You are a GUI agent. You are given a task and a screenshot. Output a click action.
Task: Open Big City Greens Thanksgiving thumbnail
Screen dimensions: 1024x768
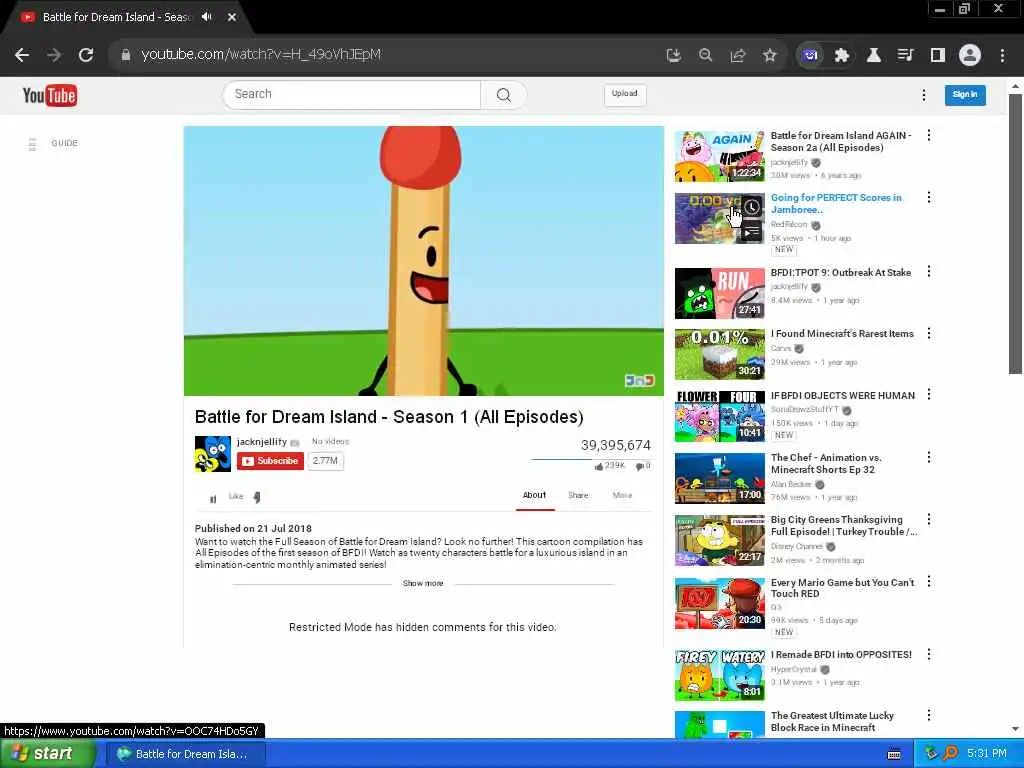tap(719, 540)
